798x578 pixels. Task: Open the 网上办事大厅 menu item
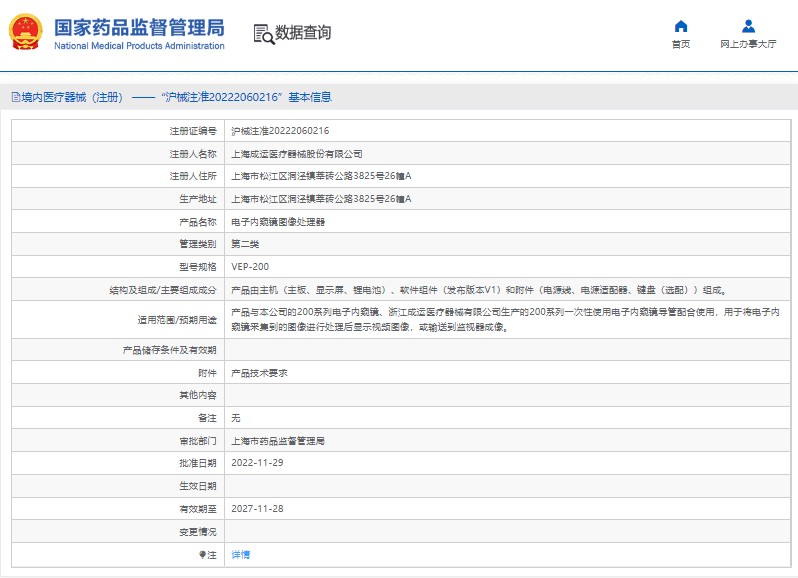pyautogui.click(x=748, y=44)
